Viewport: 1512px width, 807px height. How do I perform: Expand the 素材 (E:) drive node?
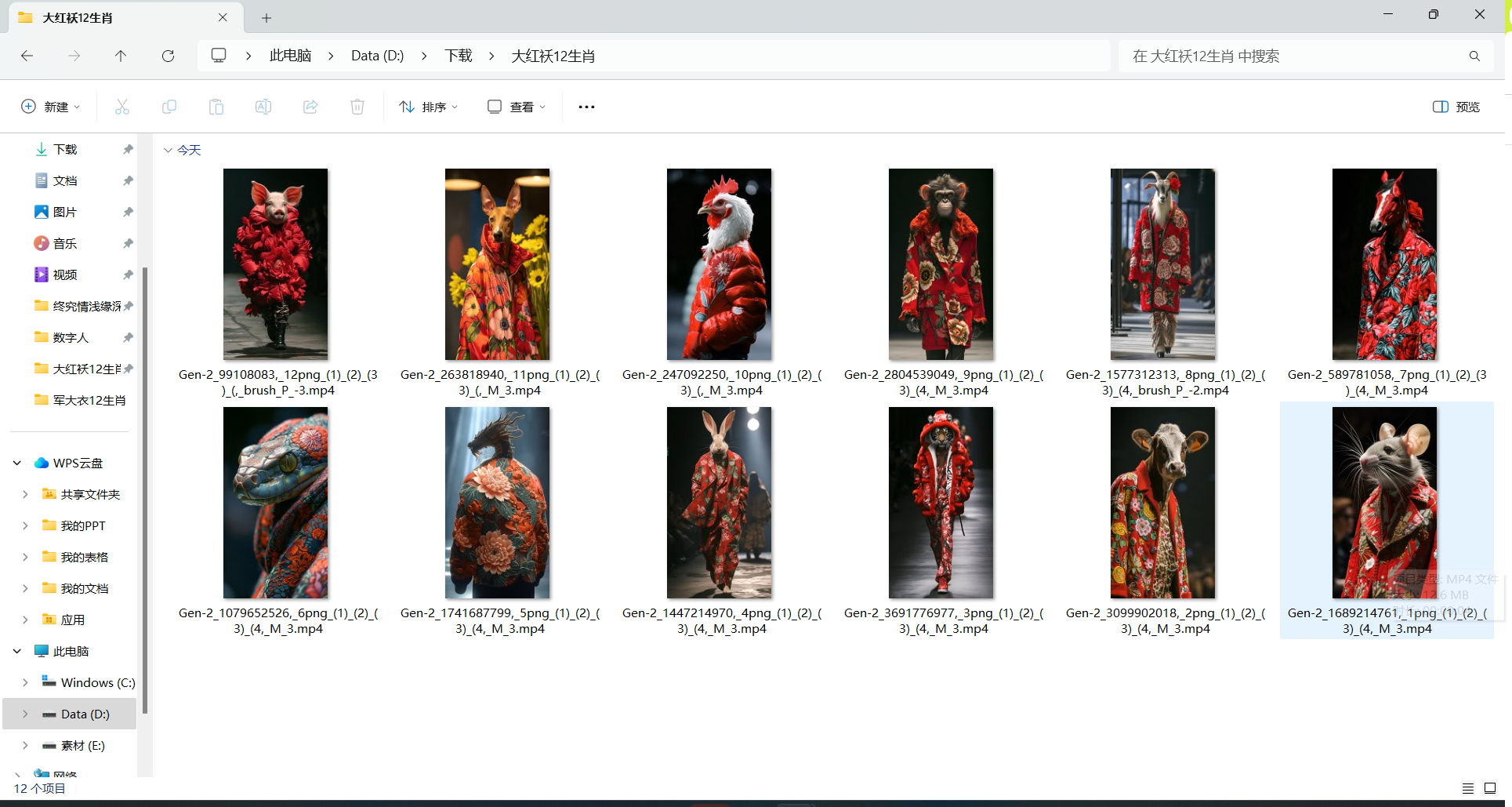[x=25, y=745]
